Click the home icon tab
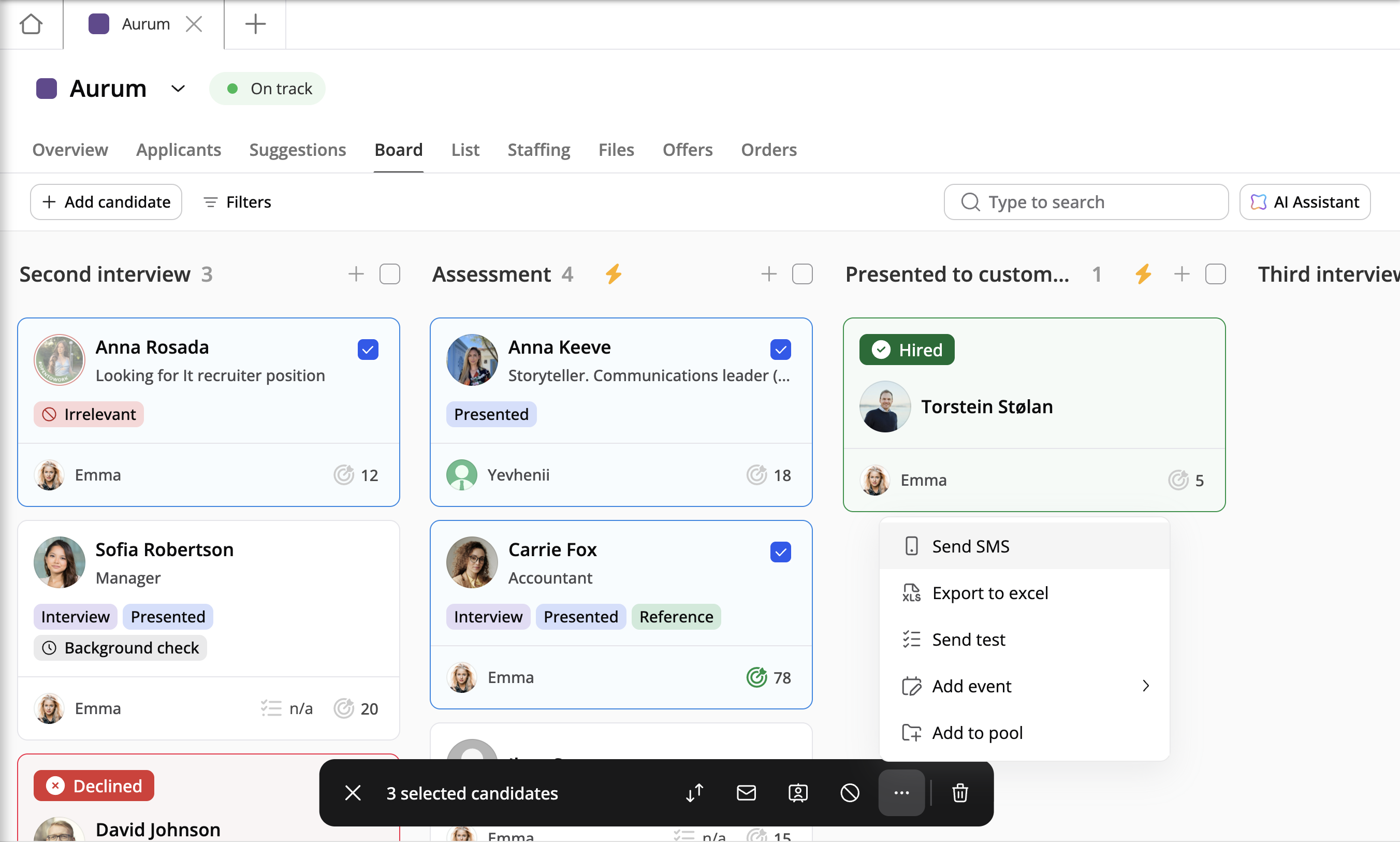1400x842 pixels. coord(31,24)
